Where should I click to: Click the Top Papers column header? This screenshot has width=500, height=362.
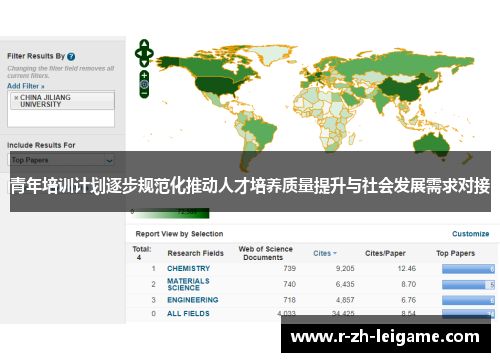pos(455,253)
